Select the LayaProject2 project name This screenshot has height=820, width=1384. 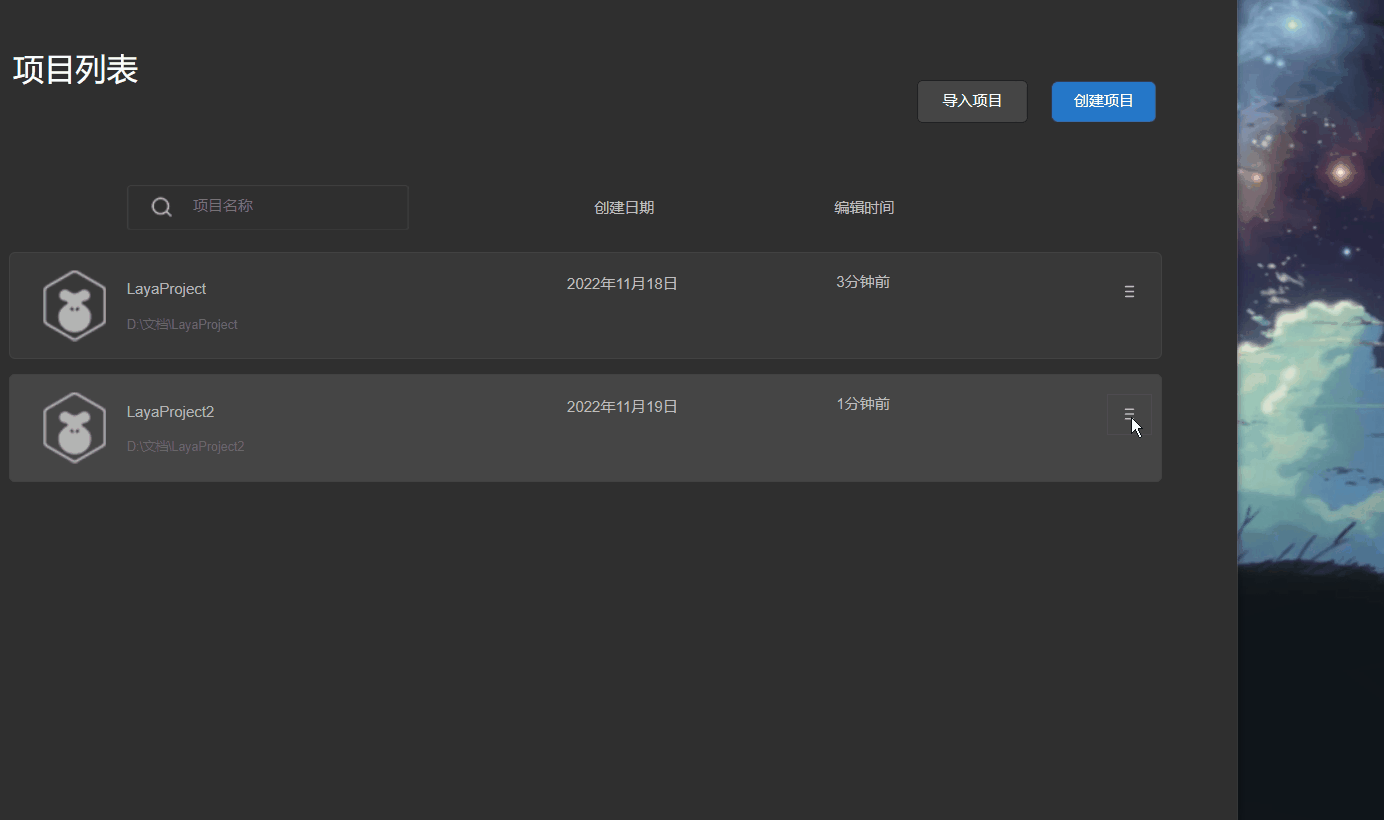point(170,412)
